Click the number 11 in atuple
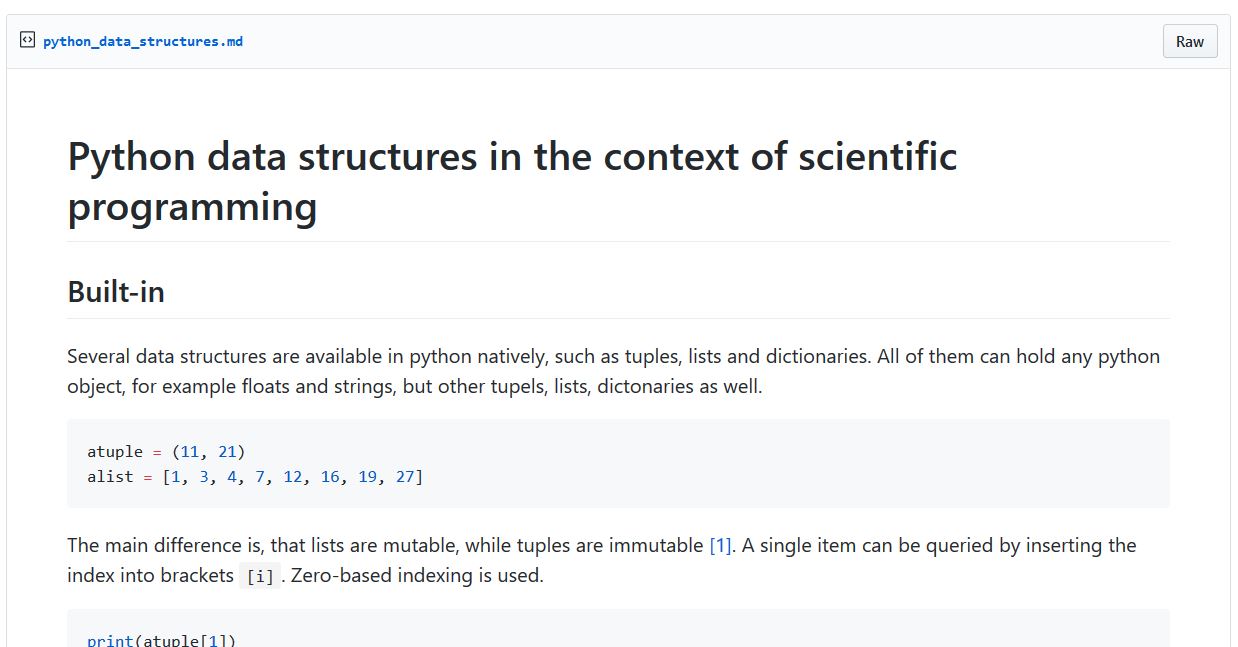Image resolution: width=1238 pixels, height=647 pixels. [x=190, y=452]
